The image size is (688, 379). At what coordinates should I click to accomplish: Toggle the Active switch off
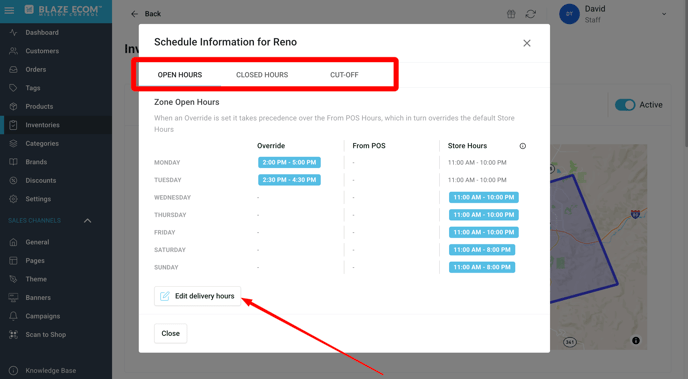(625, 105)
